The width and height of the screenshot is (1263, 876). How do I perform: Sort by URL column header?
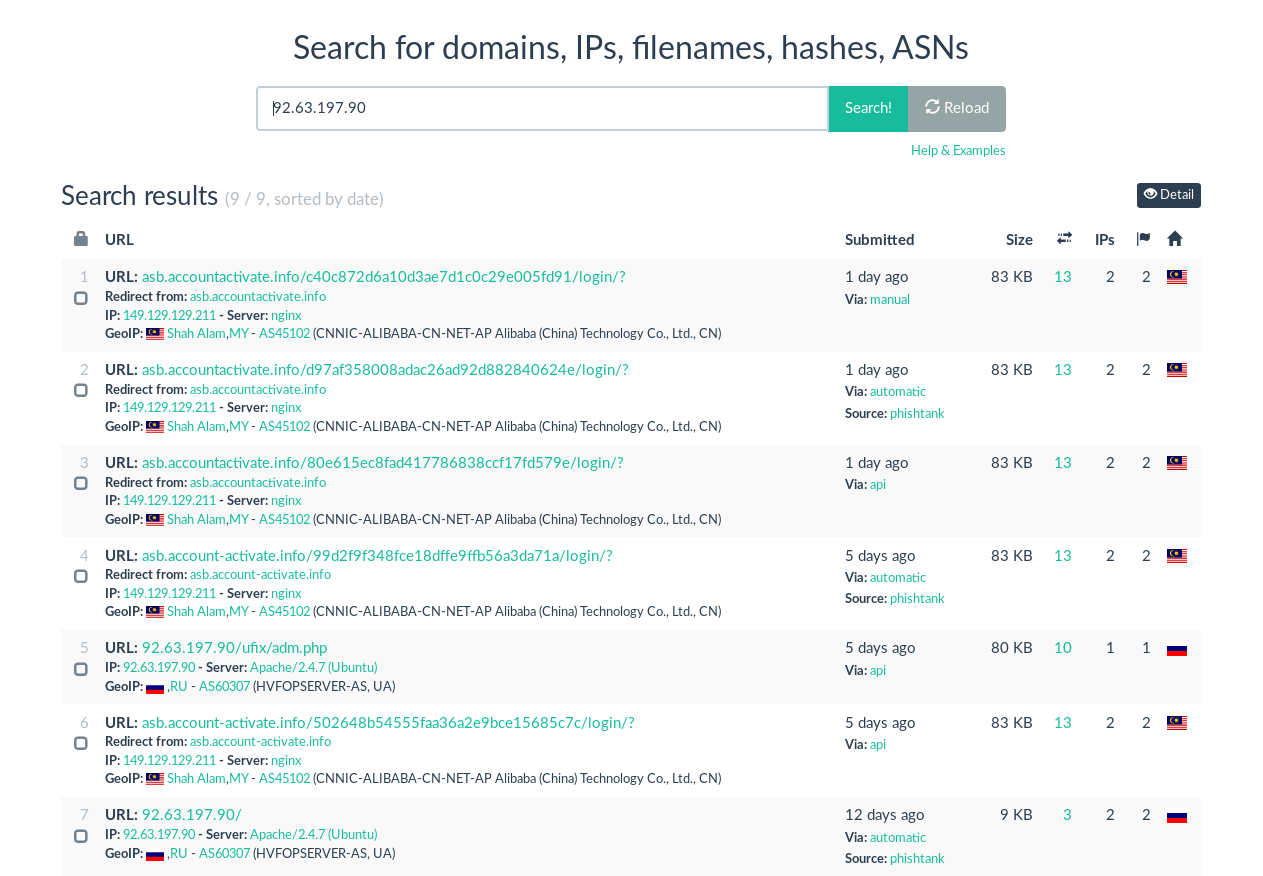pyautogui.click(x=119, y=240)
